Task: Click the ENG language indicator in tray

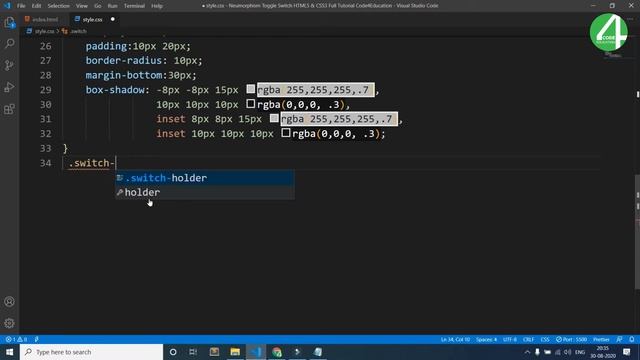Action: [x=580, y=352]
